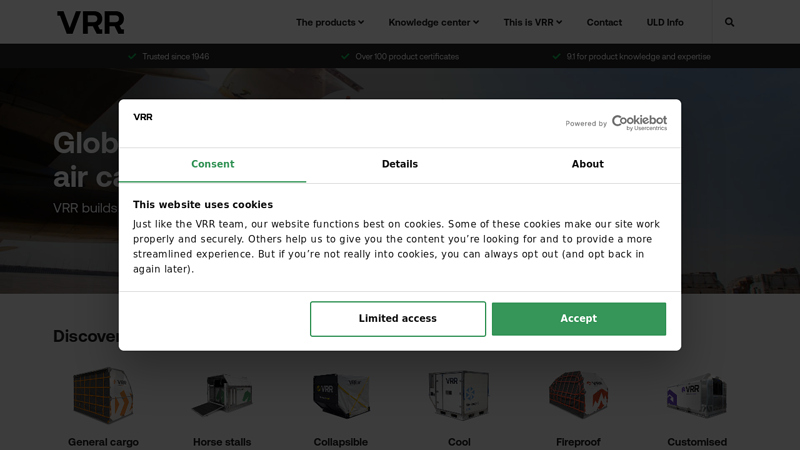The height and width of the screenshot is (450, 800).
Task: Click the Horse stalls label
Action: click(222, 442)
